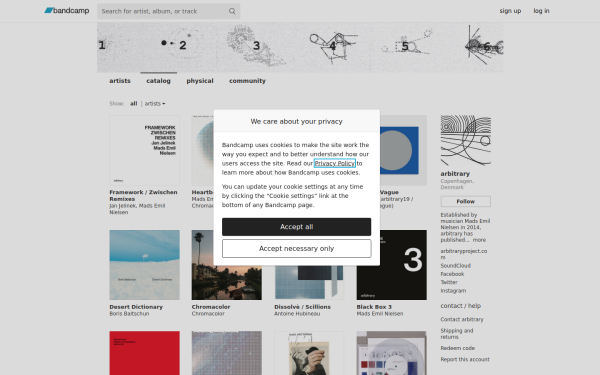Open the Facebook link

452,274
